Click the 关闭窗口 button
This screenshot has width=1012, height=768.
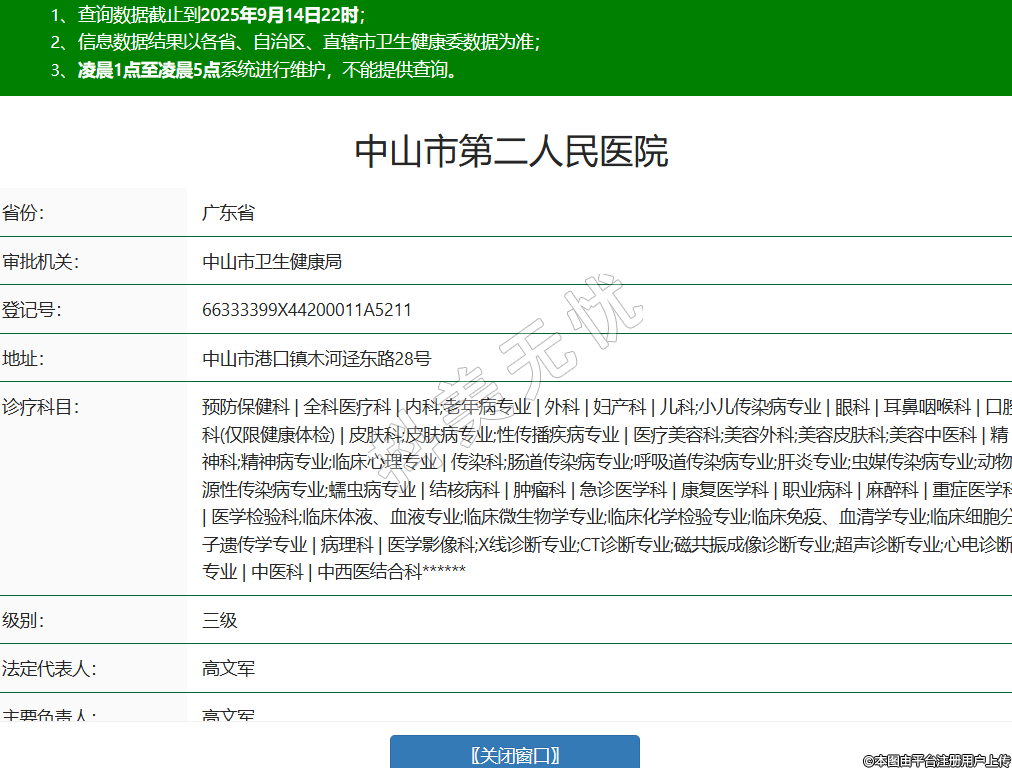coord(514,754)
